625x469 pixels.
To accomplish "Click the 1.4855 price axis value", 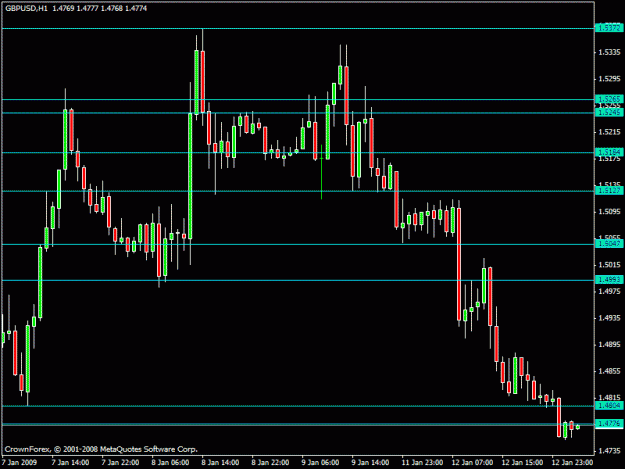I will [x=609, y=371].
